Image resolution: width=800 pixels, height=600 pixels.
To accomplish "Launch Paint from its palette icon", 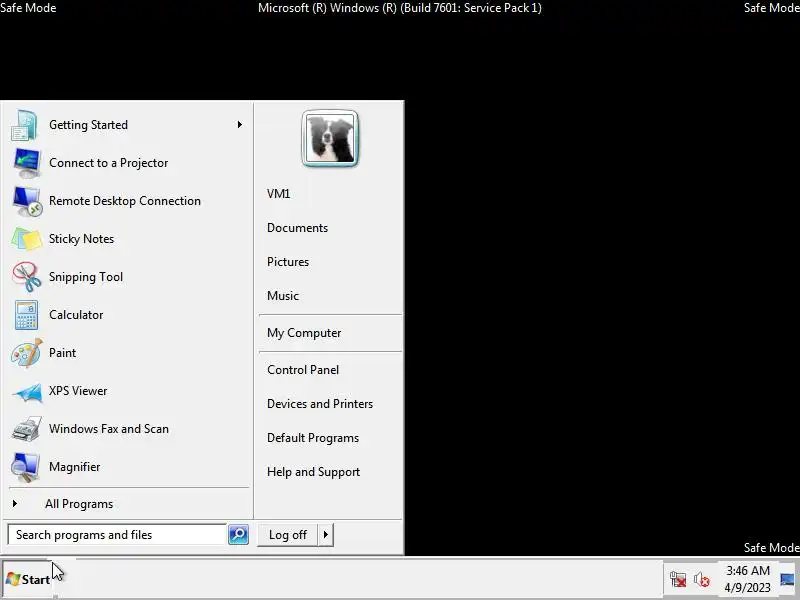I will (26, 353).
